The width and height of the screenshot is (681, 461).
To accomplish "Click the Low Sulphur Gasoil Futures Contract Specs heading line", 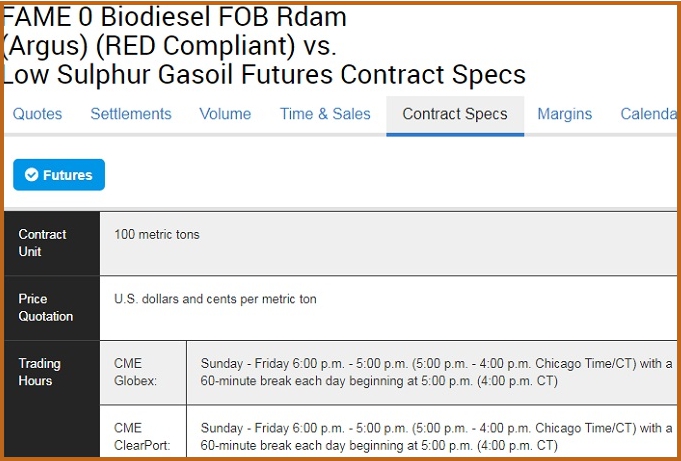I will (x=264, y=74).
